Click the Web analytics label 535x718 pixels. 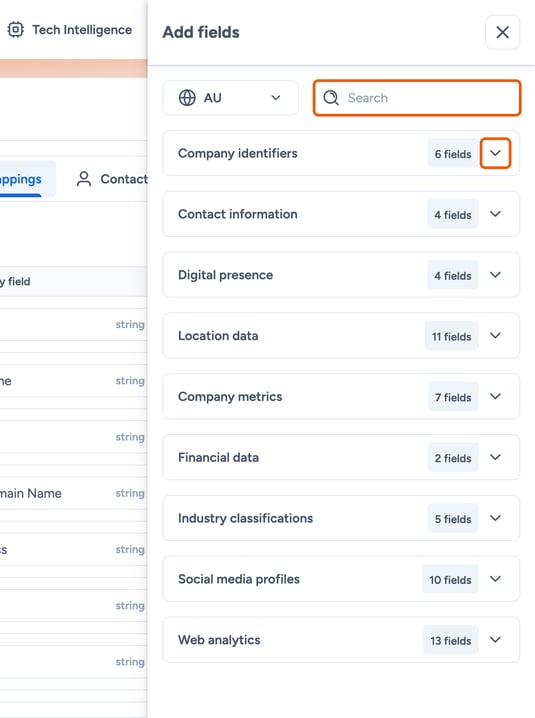[219, 640]
